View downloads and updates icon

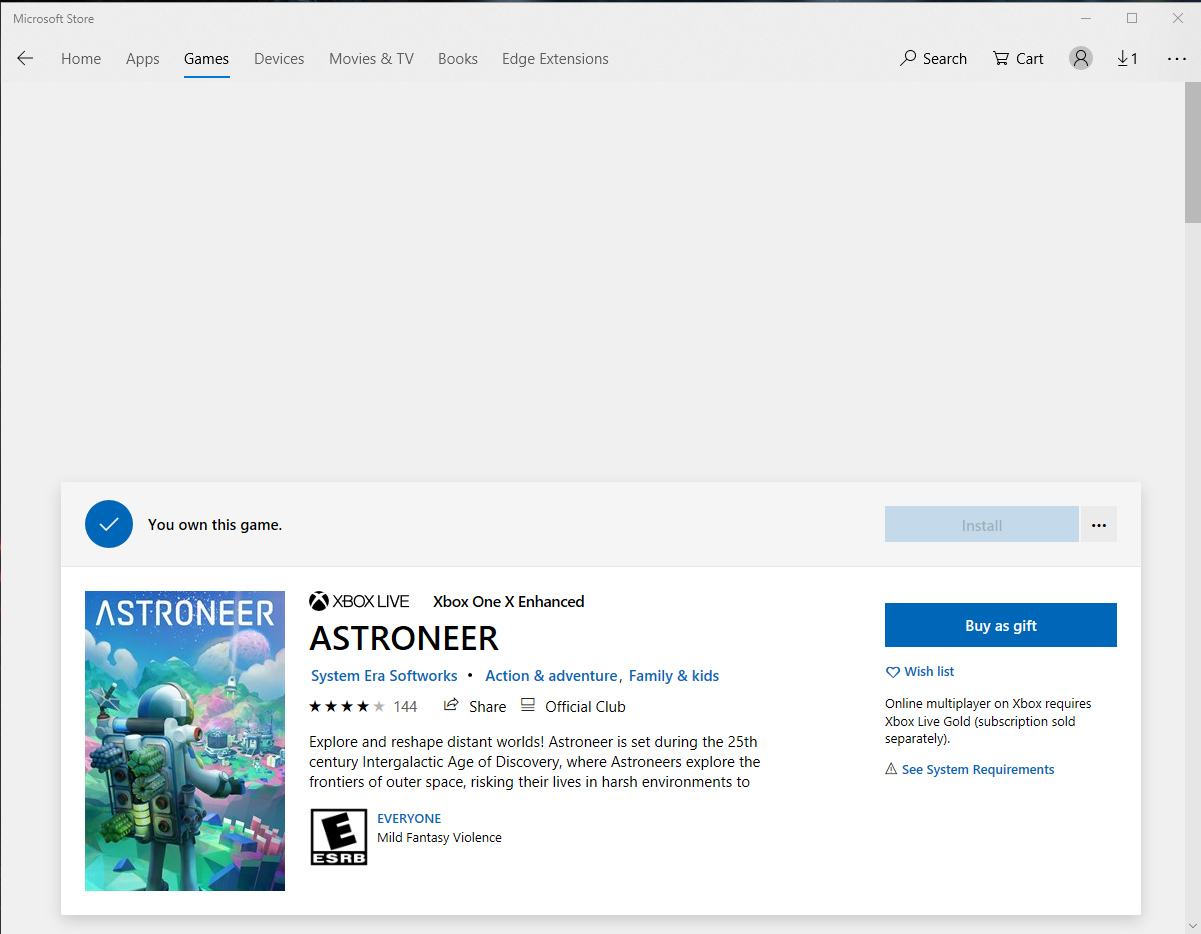(x=1128, y=59)
